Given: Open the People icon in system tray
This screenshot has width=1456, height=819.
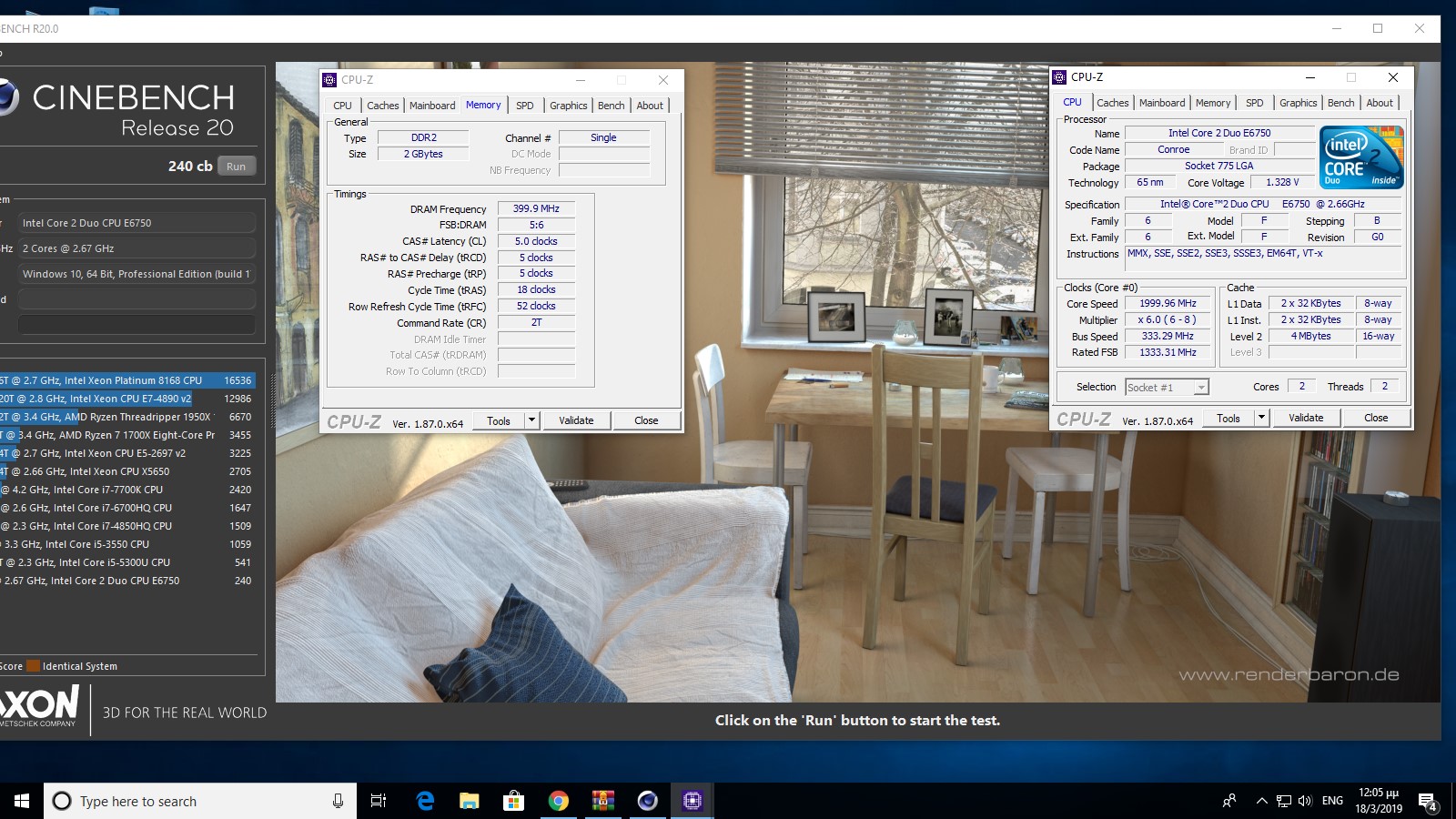Looking at the screenshot, I should click(1229, 801).
